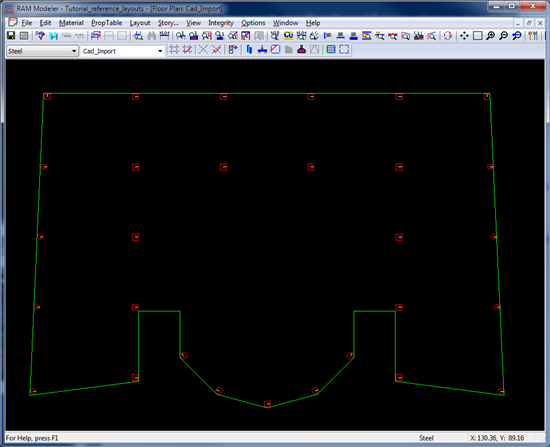Select the blue column layout tool

tap(249, 49)
